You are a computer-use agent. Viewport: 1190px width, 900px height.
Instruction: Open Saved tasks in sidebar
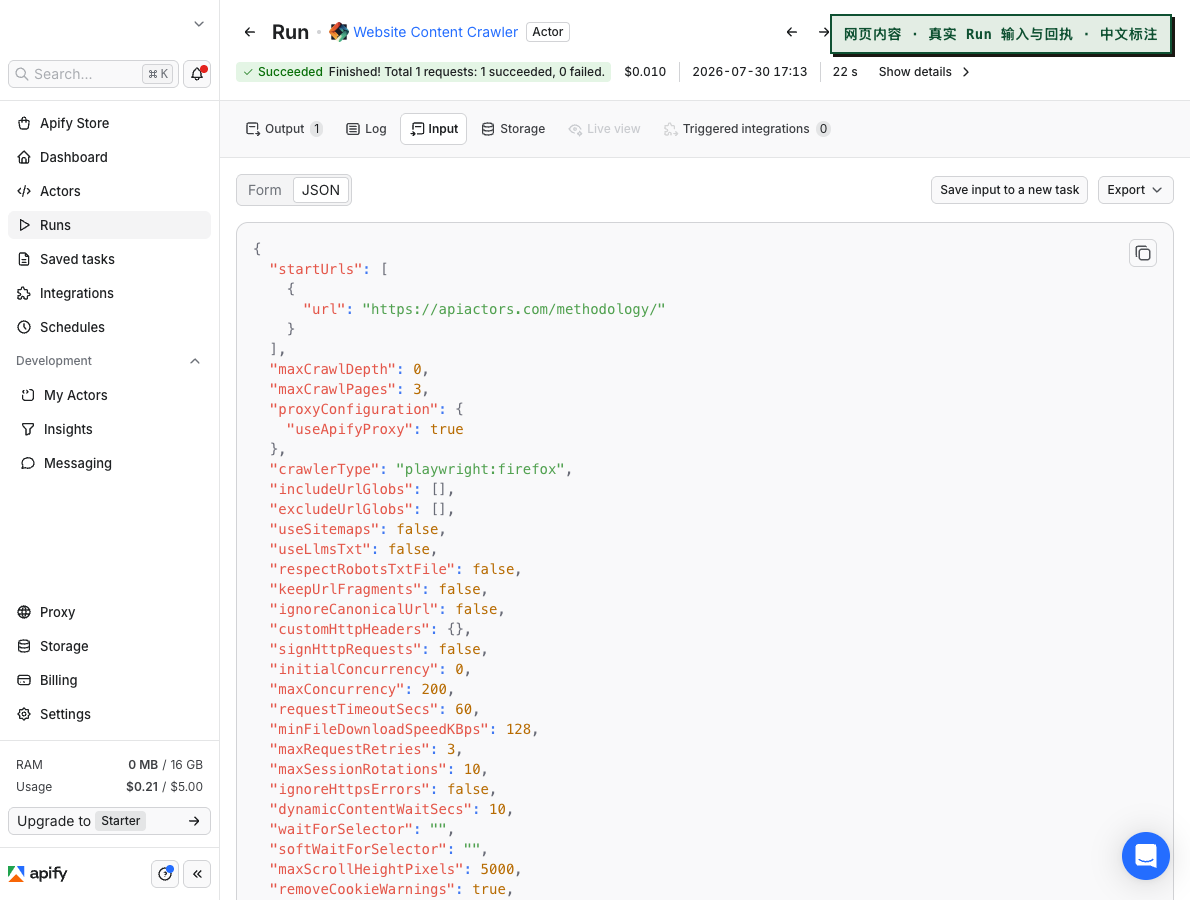tap(109, 260)
